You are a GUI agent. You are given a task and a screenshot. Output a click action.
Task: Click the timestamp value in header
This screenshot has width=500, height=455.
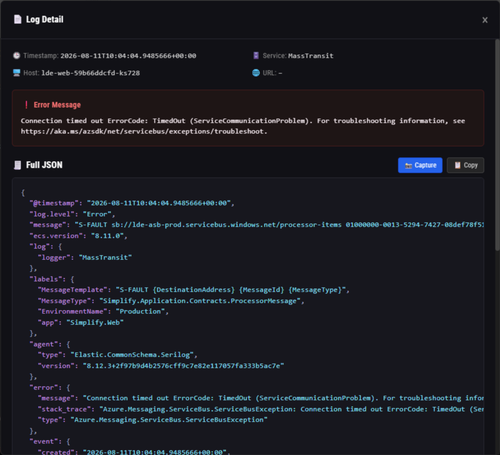tap(128, 56)
